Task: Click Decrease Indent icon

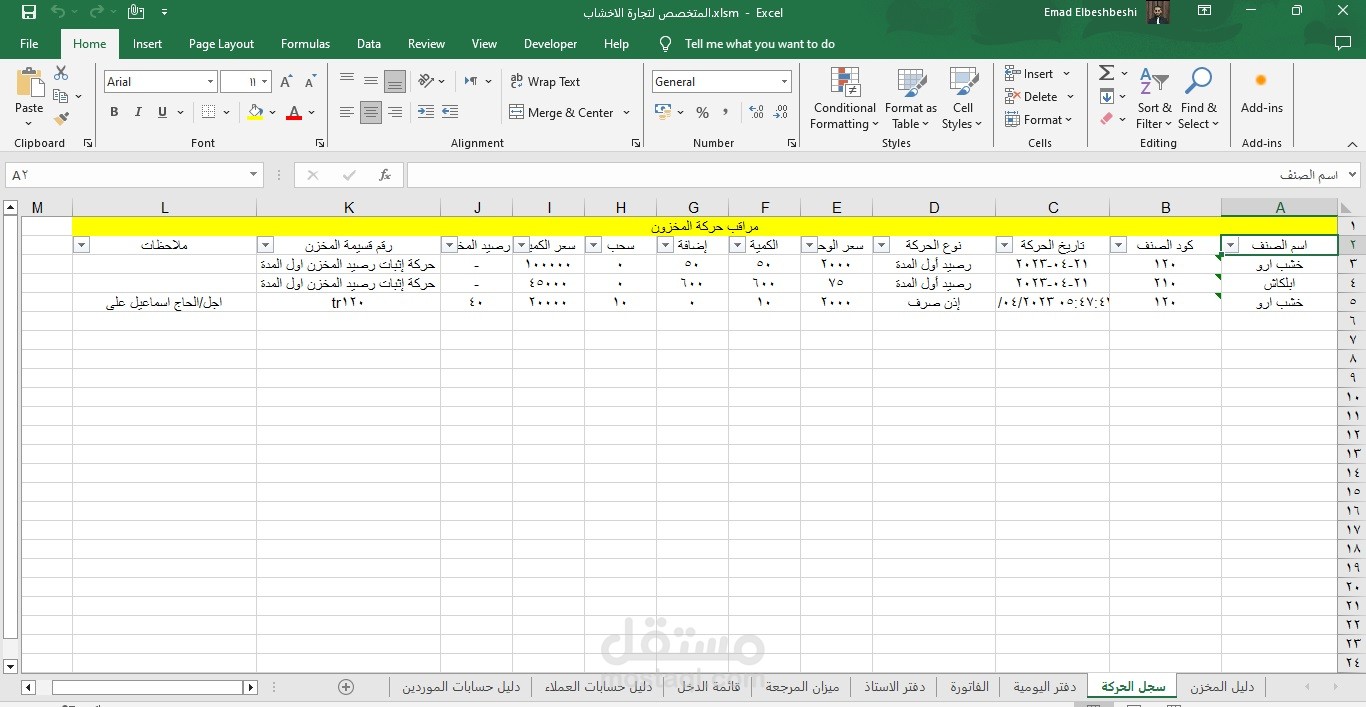Action: 426,113
